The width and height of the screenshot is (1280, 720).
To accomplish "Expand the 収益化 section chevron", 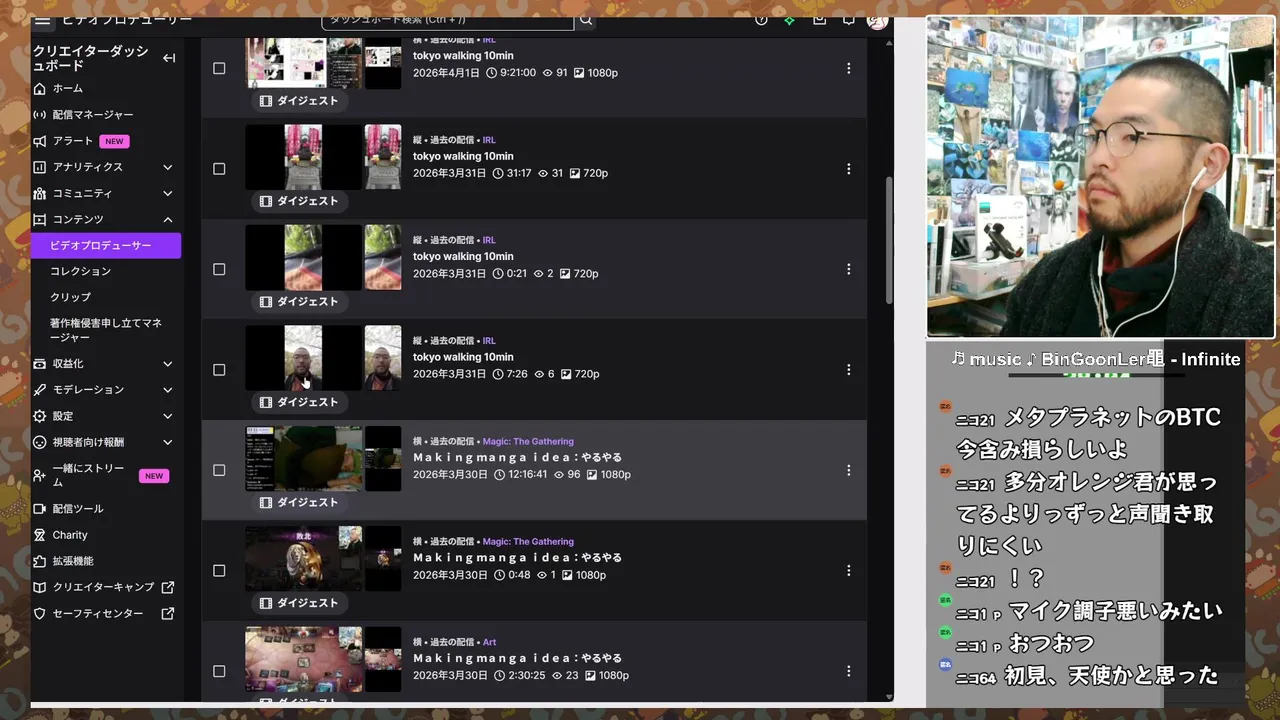I will tap(168, 364).
